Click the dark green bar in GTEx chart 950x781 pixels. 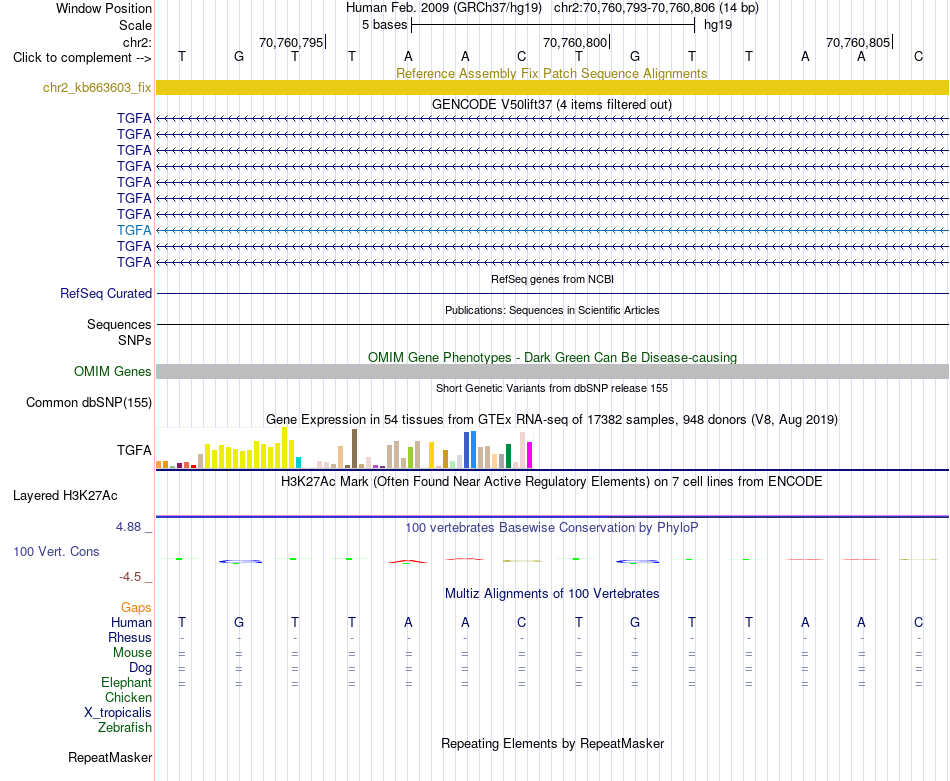pos(508,456)
